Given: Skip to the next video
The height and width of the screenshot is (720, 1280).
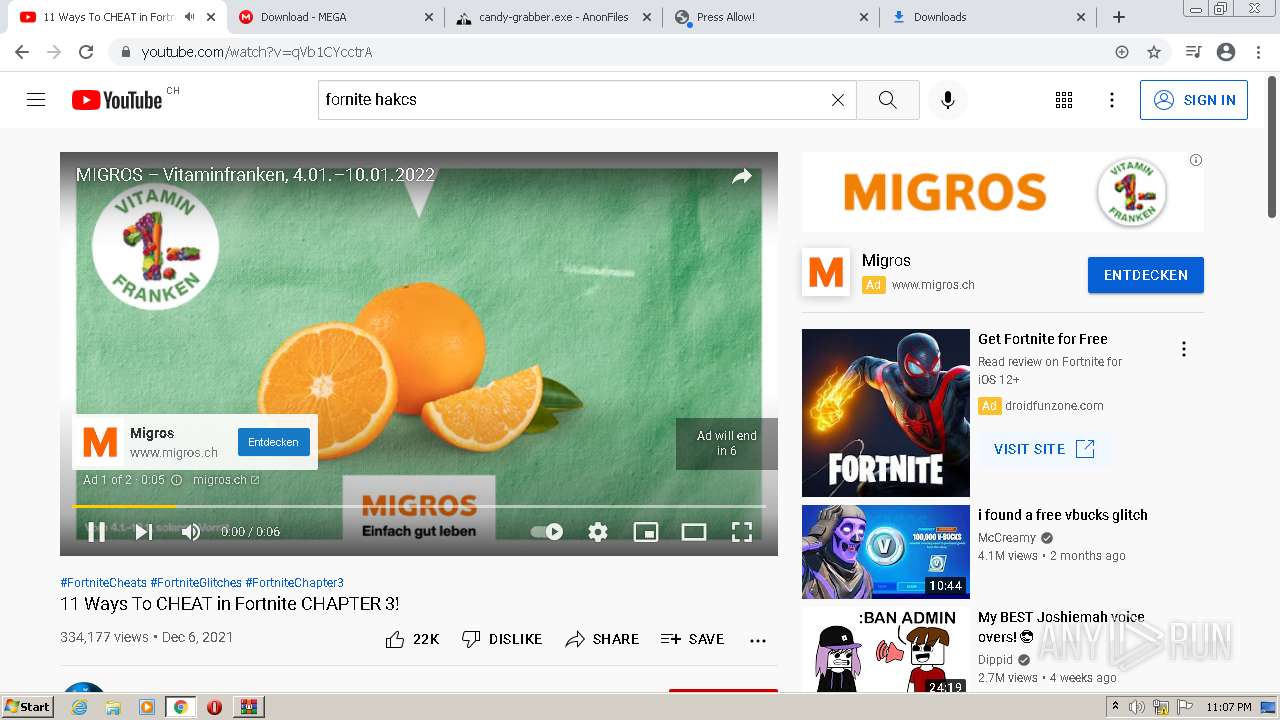Looking at the screenshot, I should [144, 532].
